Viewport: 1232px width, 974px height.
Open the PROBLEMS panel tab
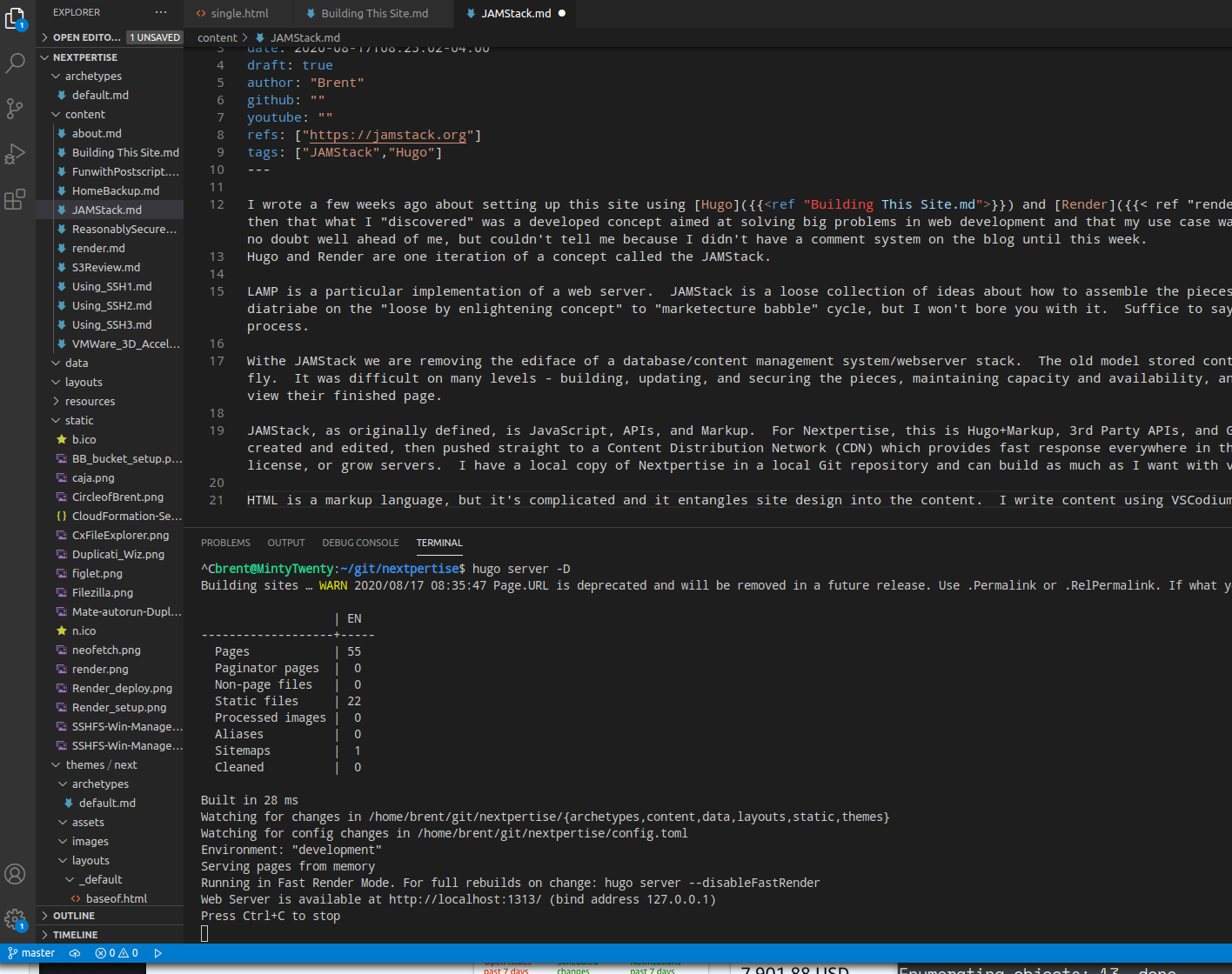225,543
